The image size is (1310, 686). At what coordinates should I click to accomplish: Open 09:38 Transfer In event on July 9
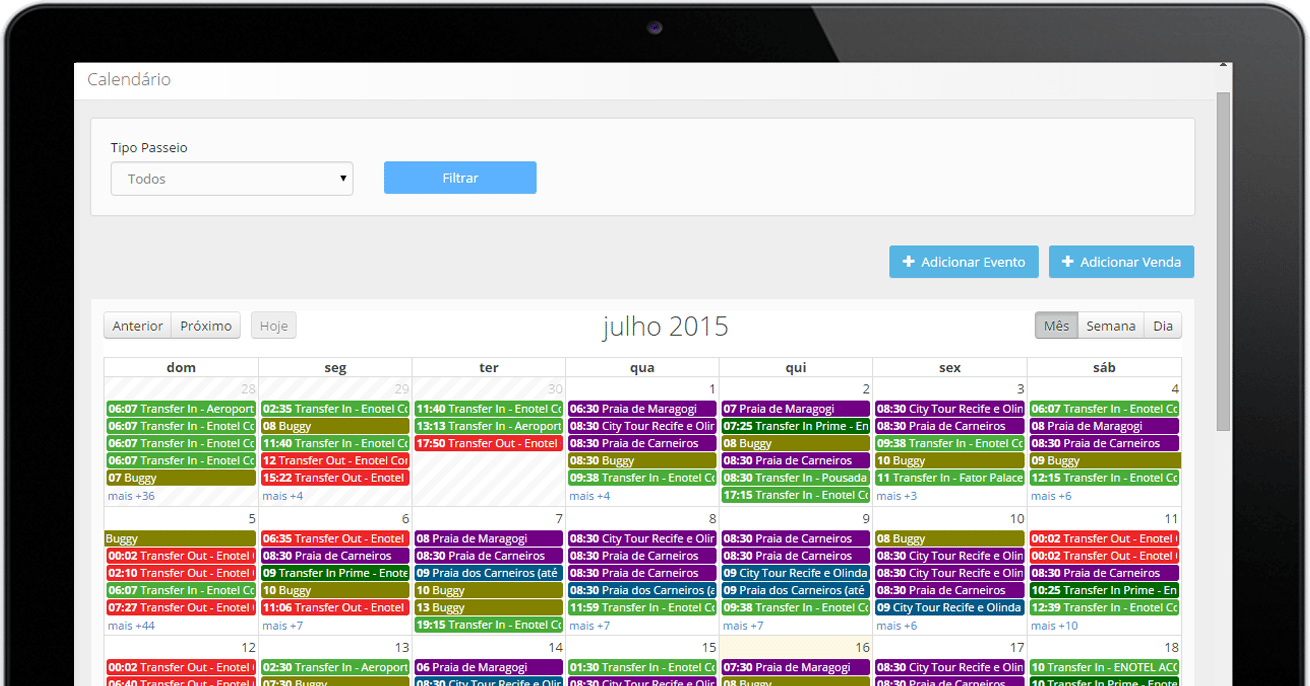(x=796, y=608)
